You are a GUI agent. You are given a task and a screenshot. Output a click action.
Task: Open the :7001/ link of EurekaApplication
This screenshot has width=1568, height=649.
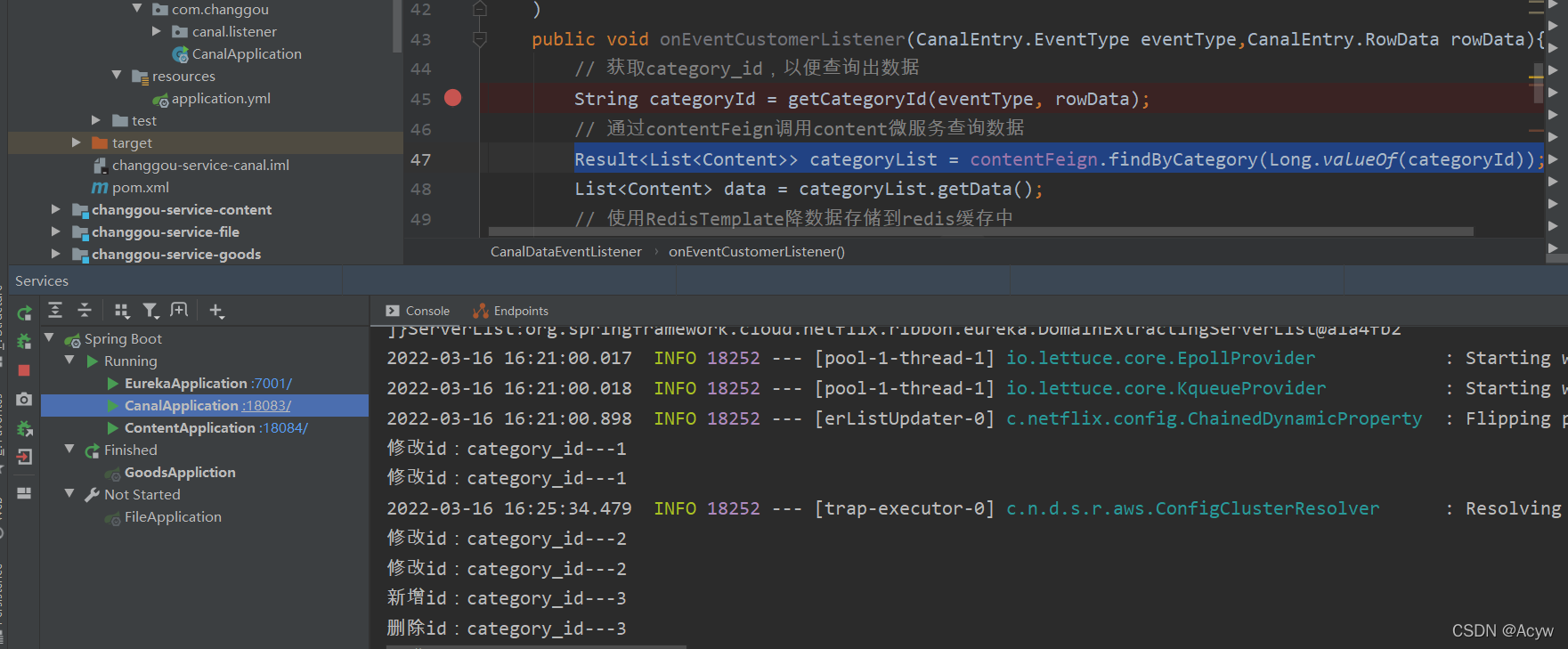272,384
